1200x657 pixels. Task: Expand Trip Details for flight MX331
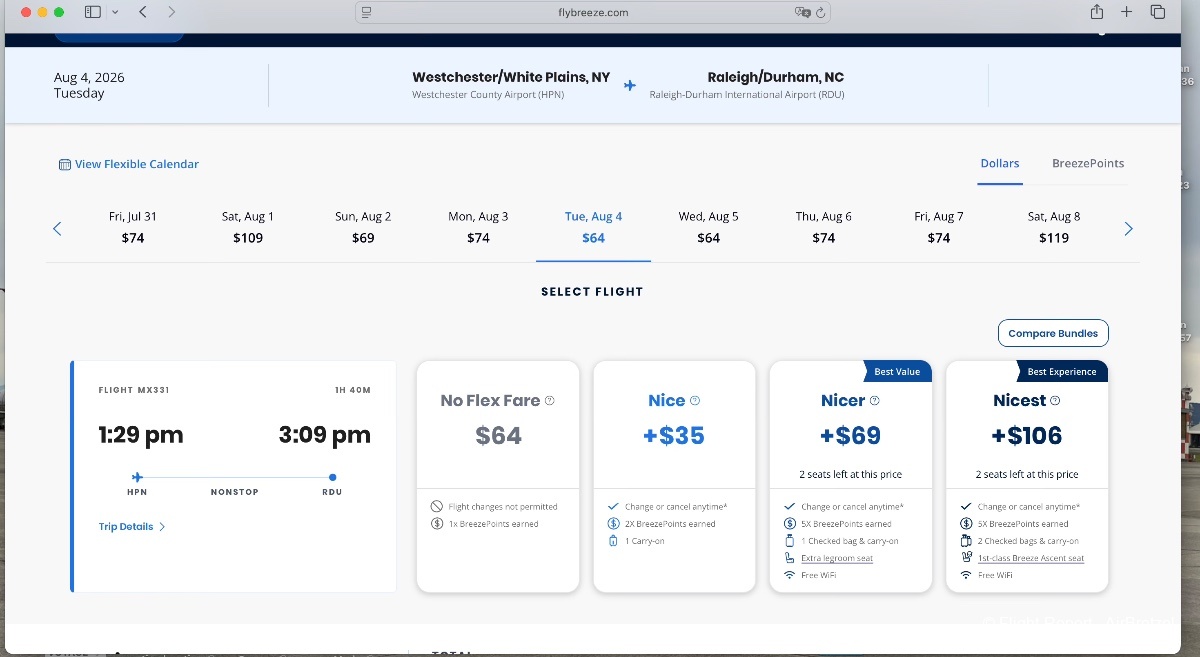point(132,527)
